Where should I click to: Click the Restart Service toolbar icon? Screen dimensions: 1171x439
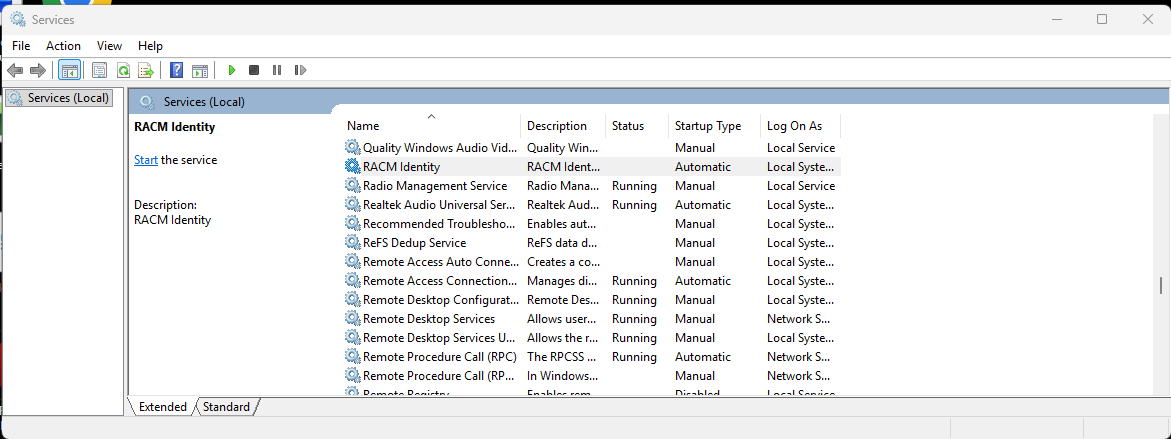pos(300,70)
